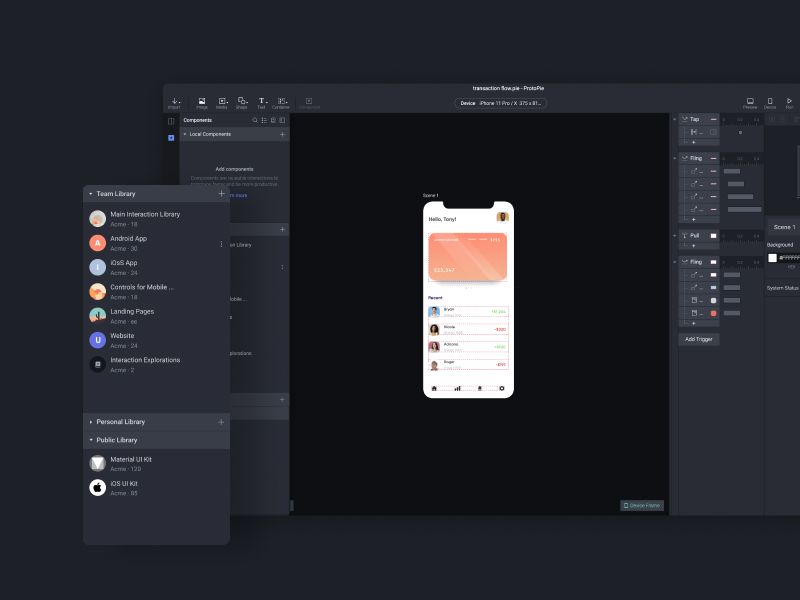Click the Tap trigger label
800x600 pixels.
tap(694, 119)
